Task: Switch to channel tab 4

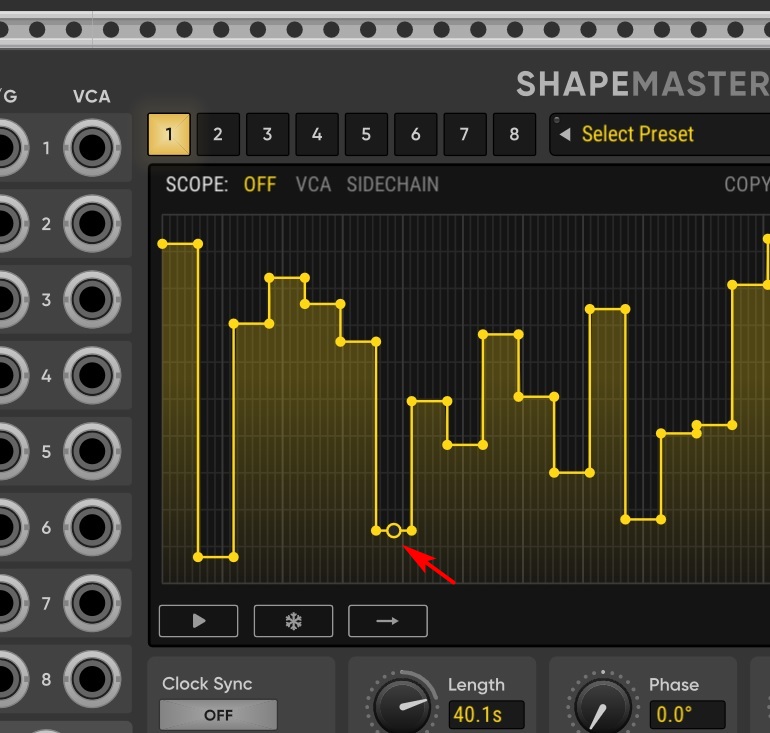Action: coord(317,134)
